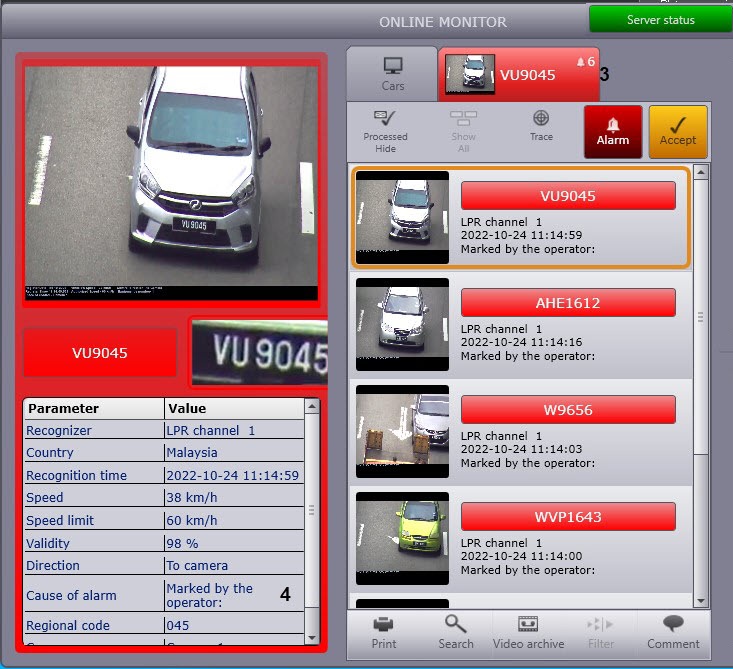Screen dimensions: 733x669
Task: Open the Server status panel
Action: point(660,20)
